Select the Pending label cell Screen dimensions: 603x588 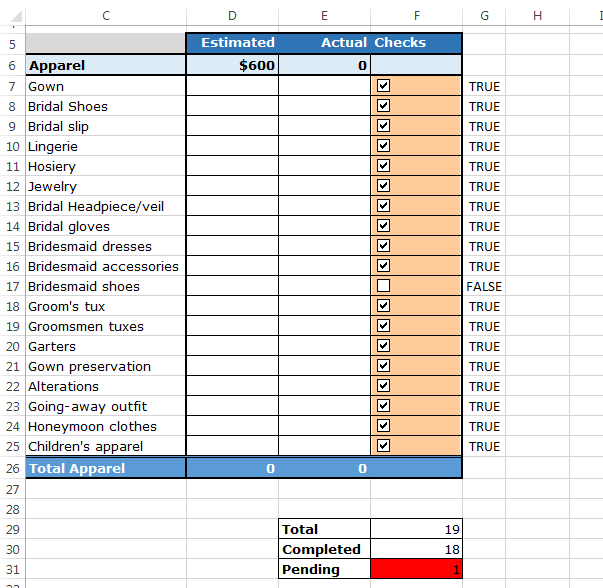click(325, 569)
